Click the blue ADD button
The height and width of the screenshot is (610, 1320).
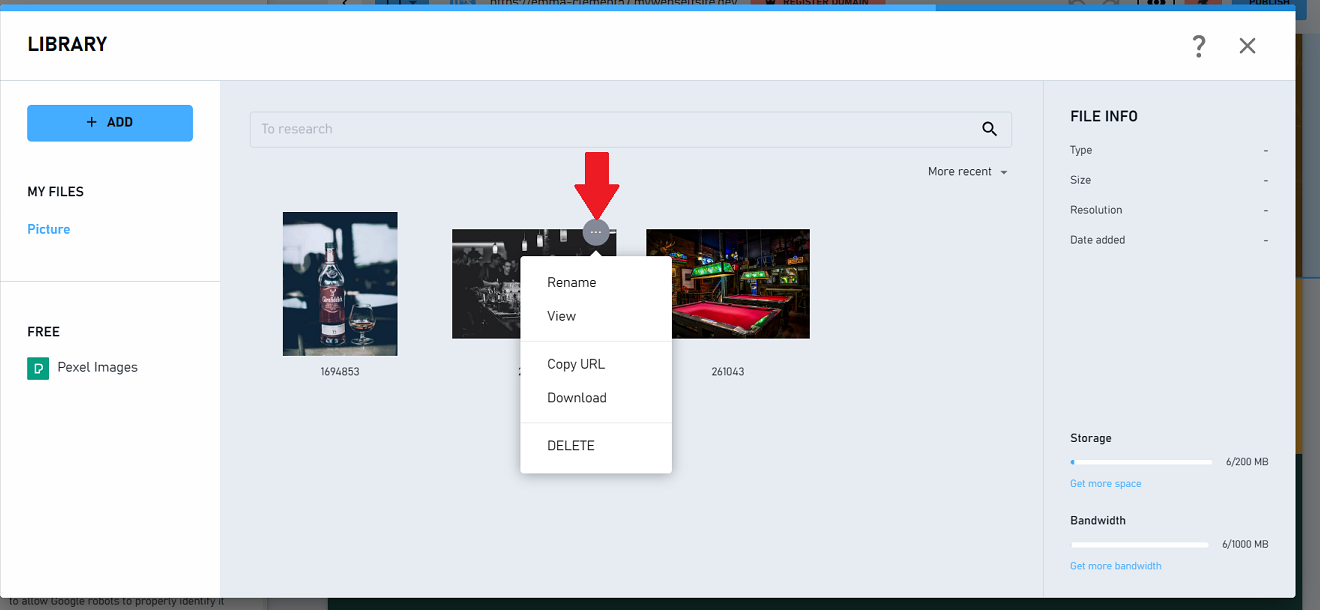[x=110, y=122]
